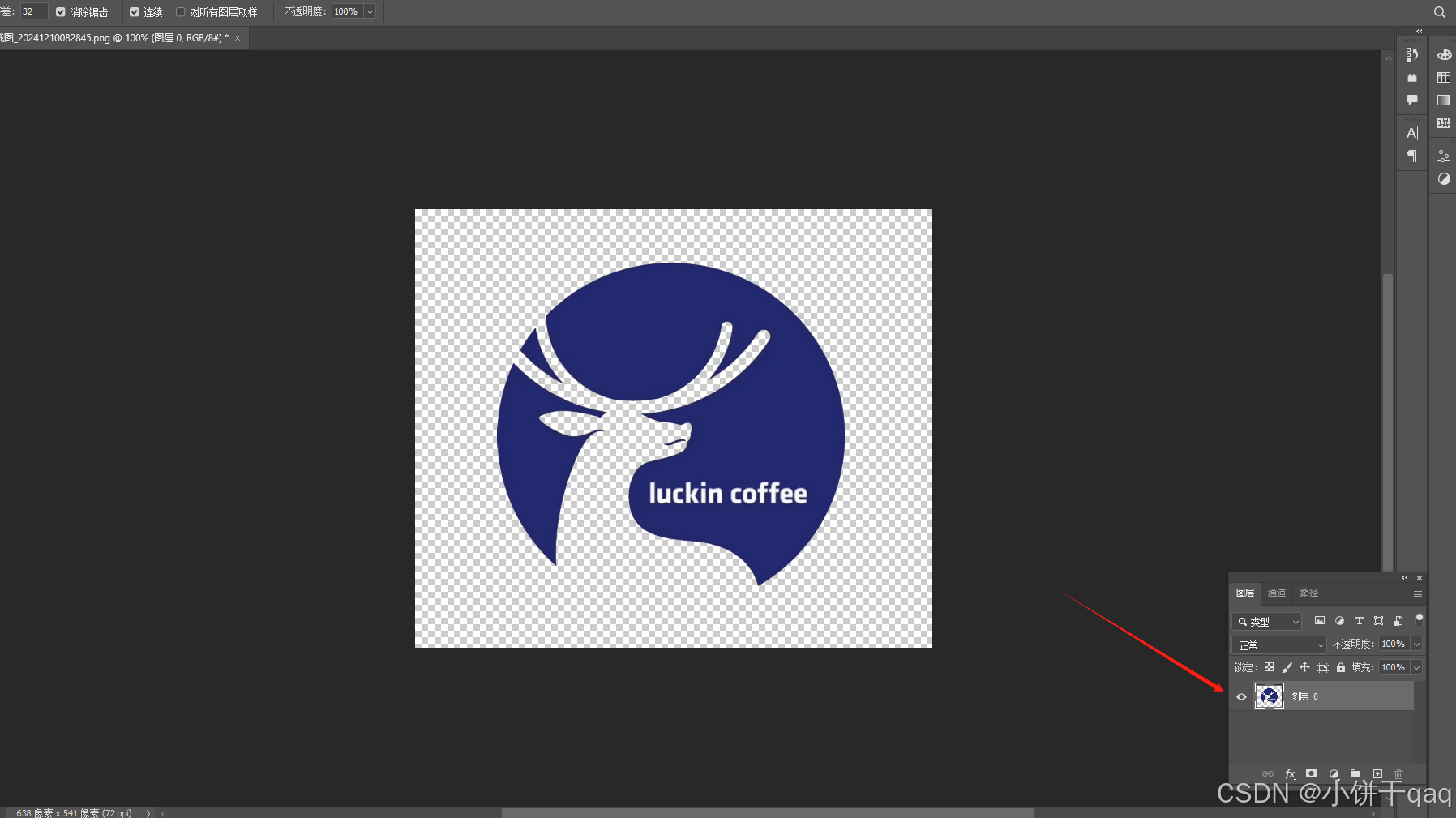This screenshot has width=1456, height=818.
Task: Click the vertical canvas scrollbar
Action: [1388, 422]
